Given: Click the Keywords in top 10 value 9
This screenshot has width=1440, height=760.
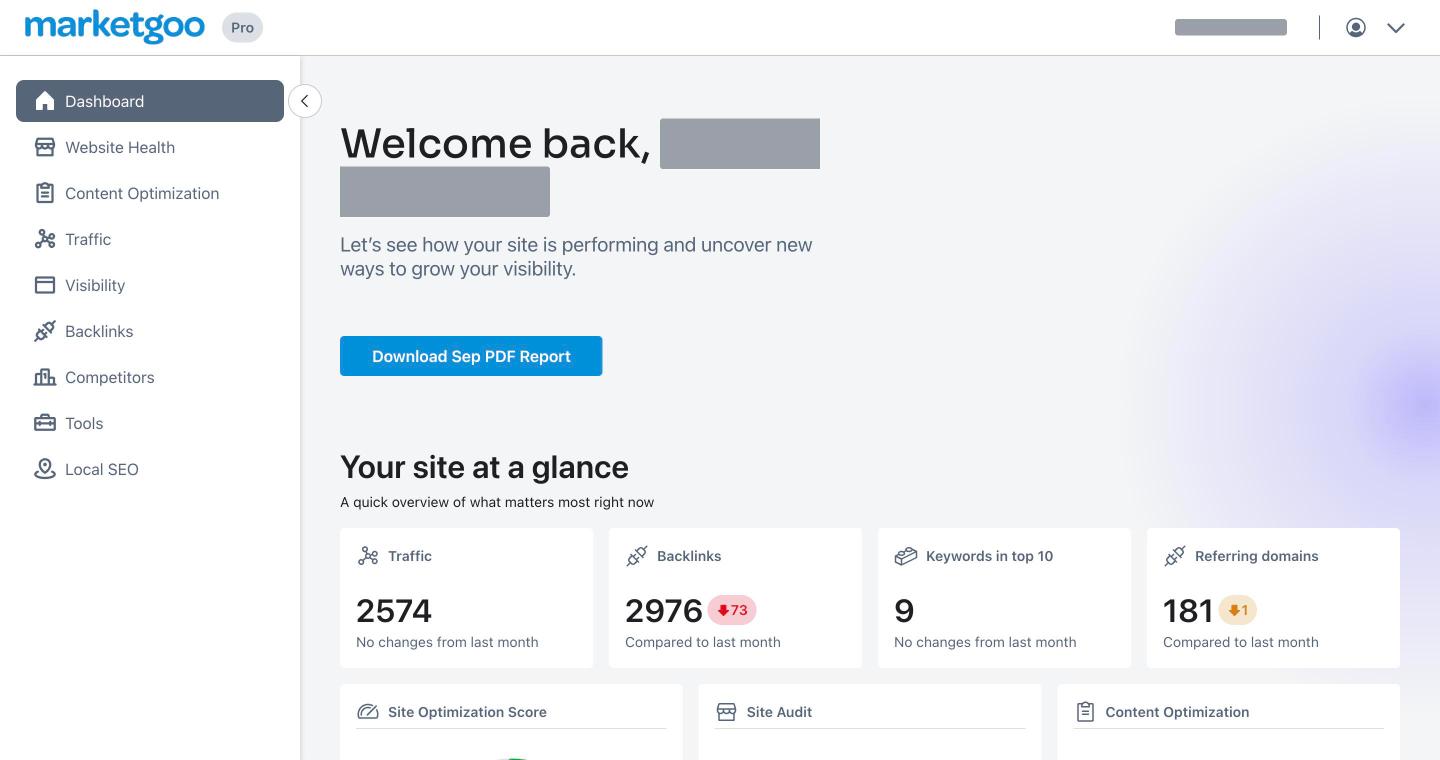Looking at the screenshot, I should click(x=904, y=611).
